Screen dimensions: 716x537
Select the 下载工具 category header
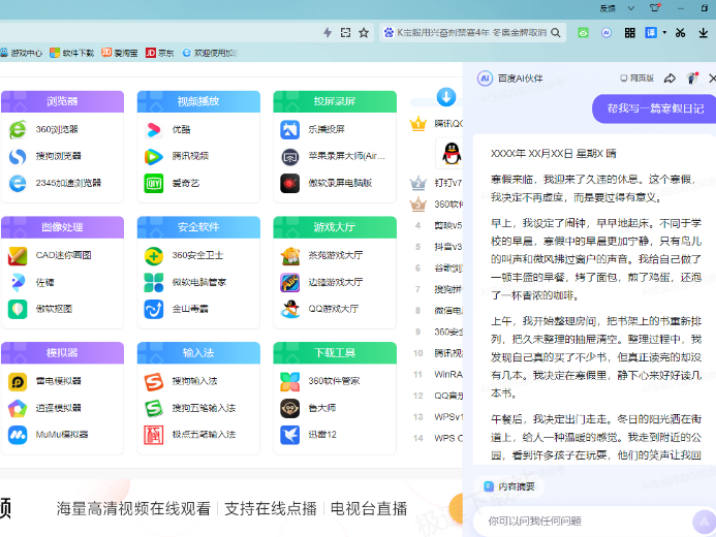(x=335, y=353)
